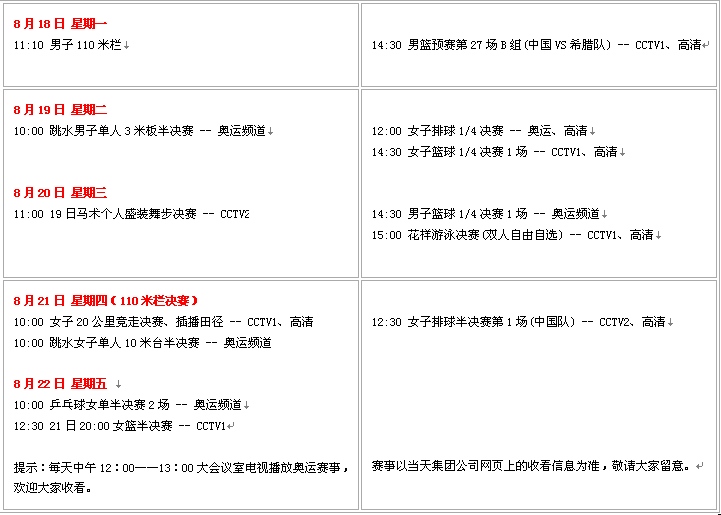
Task: Select the 马术个人盛装舞步决赛 CCTV2 line
Action: [x=131, y=214]
